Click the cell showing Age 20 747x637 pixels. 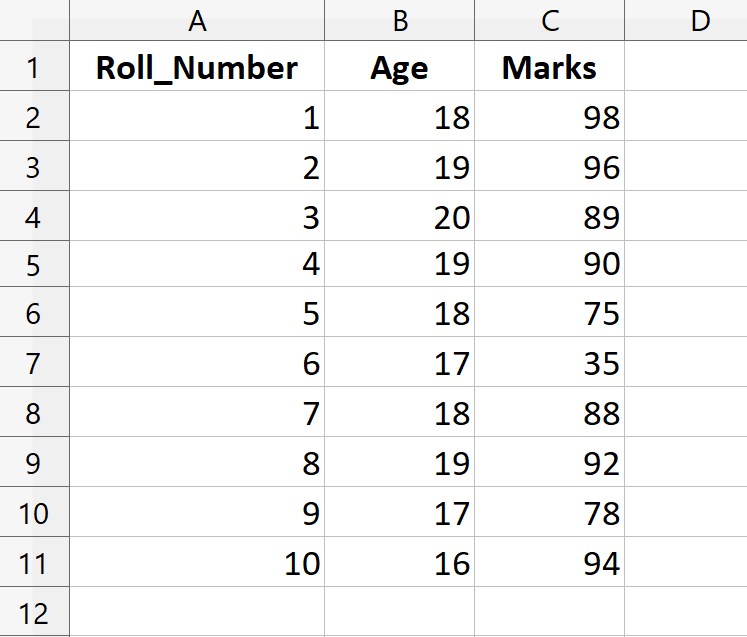point(399,216)
